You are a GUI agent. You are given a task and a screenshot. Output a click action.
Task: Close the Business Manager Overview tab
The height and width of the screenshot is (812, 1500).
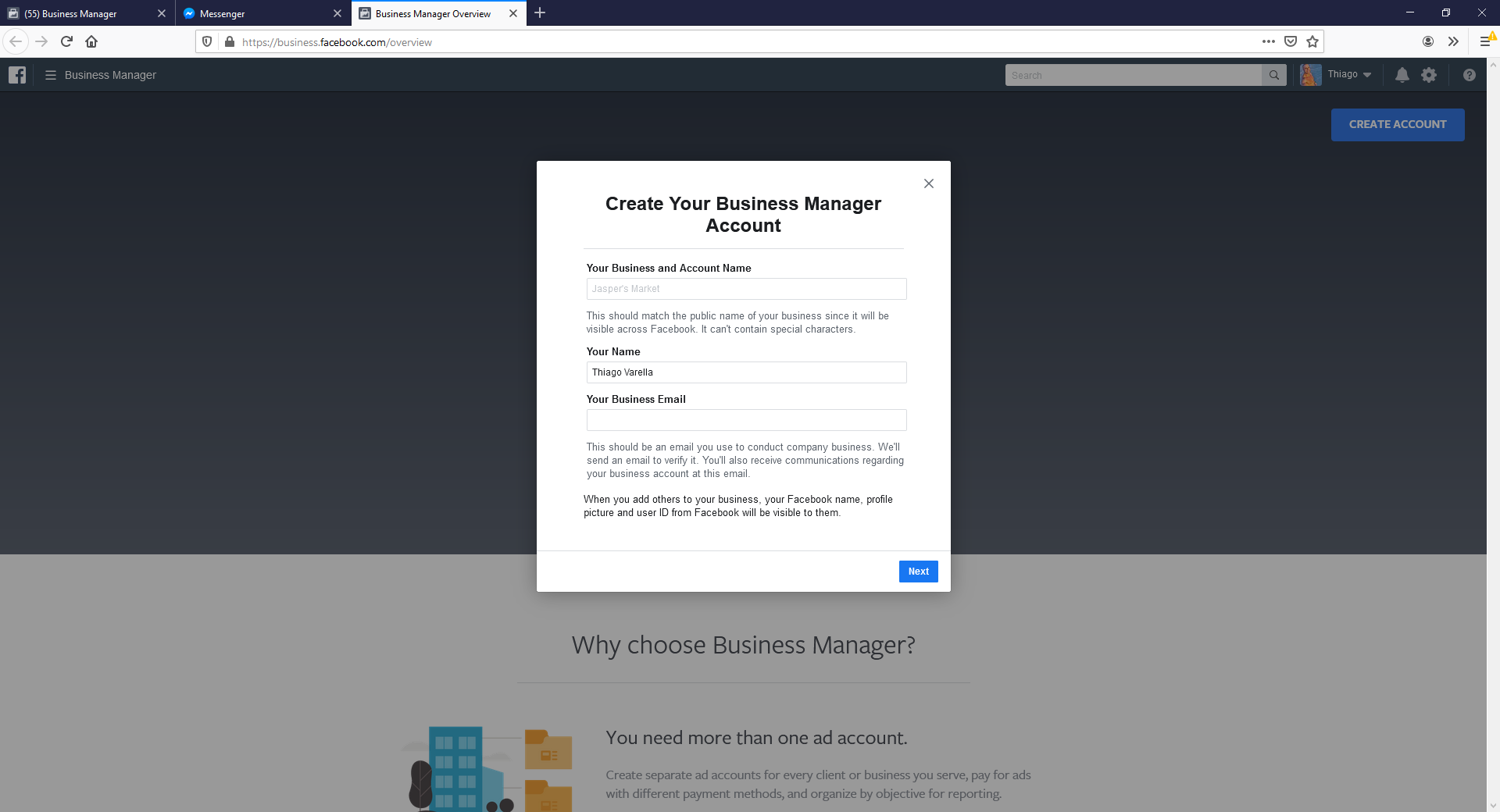click(x=513, y=13)
